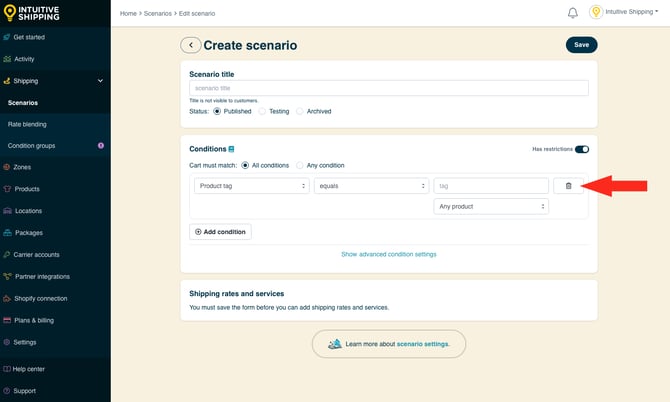Click the sailboat icon in learn more banner
The image size is (670, 402).
point(335,344)
